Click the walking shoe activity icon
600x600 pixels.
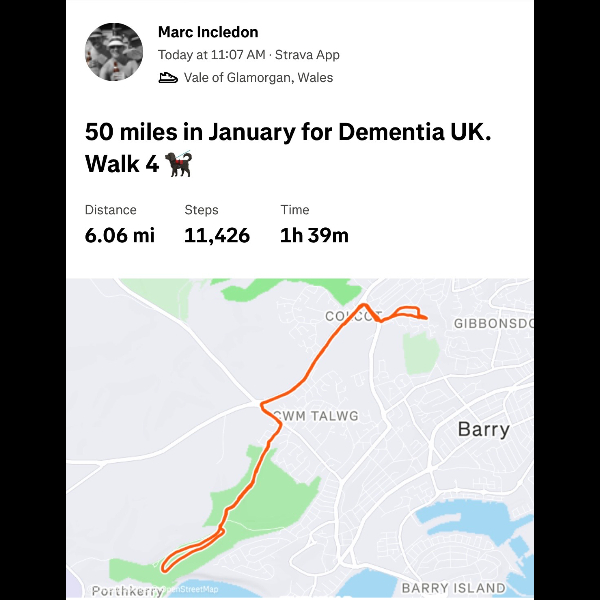168,77
